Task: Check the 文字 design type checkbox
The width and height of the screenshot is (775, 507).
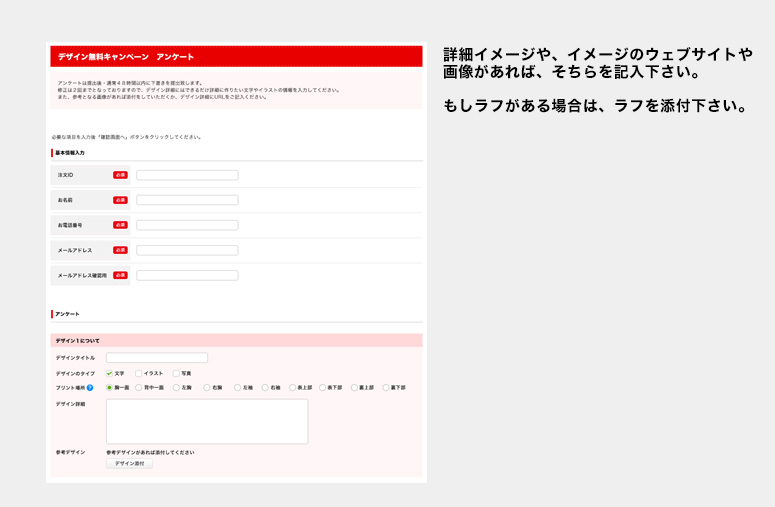Action: pos(109,373)
